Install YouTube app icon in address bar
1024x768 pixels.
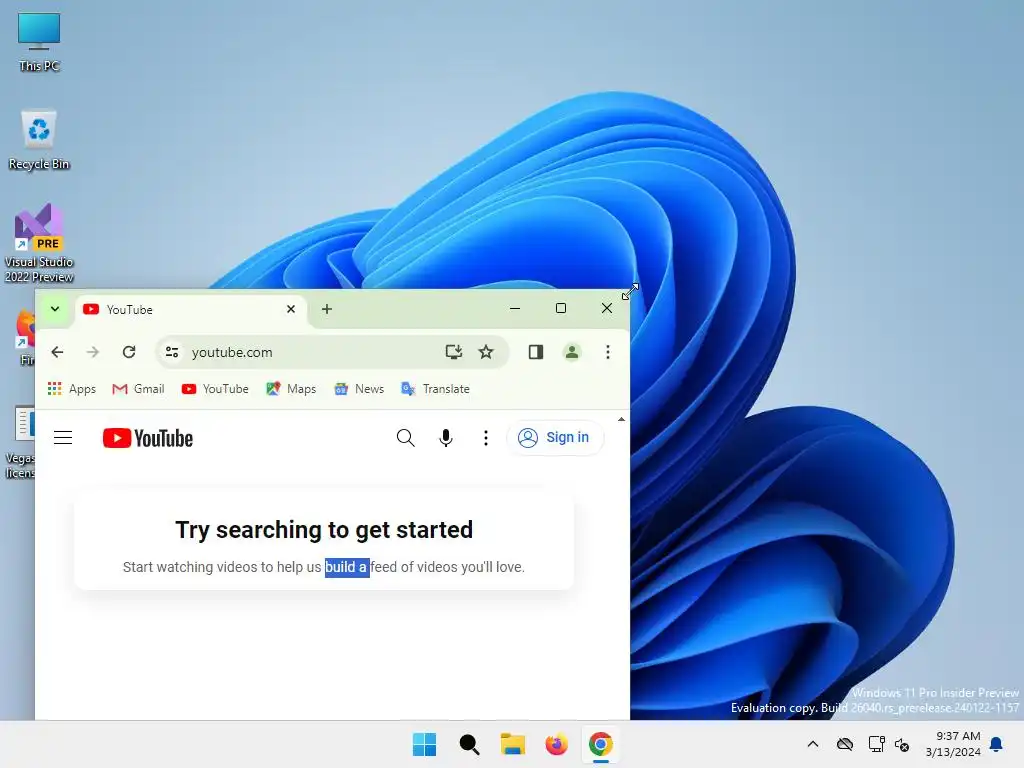[453, 352]
